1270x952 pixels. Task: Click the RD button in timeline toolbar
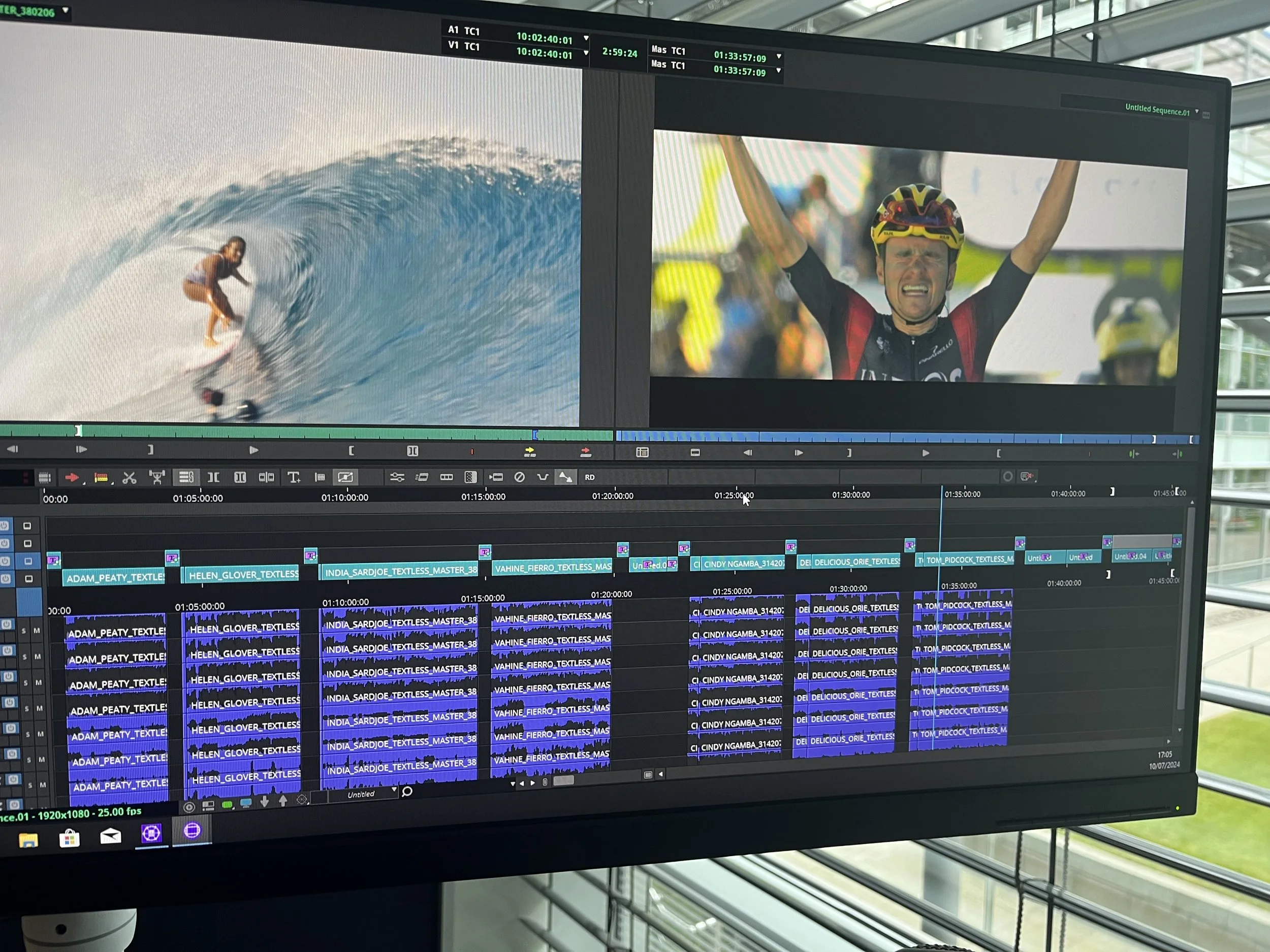pyautogui.click(x=590, y=477)
